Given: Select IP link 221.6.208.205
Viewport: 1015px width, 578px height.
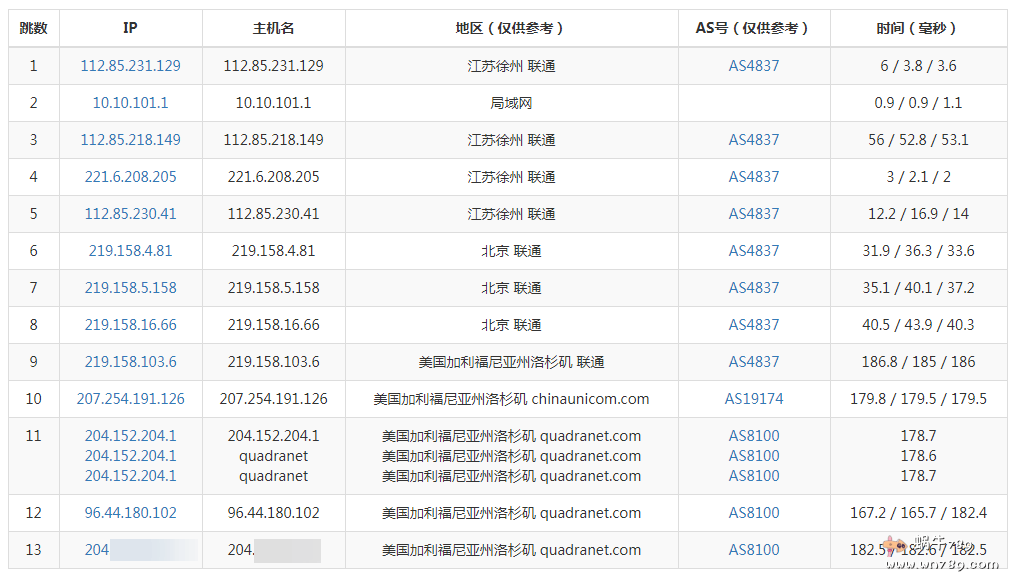Looking at the screenshot, I should 130,176.
